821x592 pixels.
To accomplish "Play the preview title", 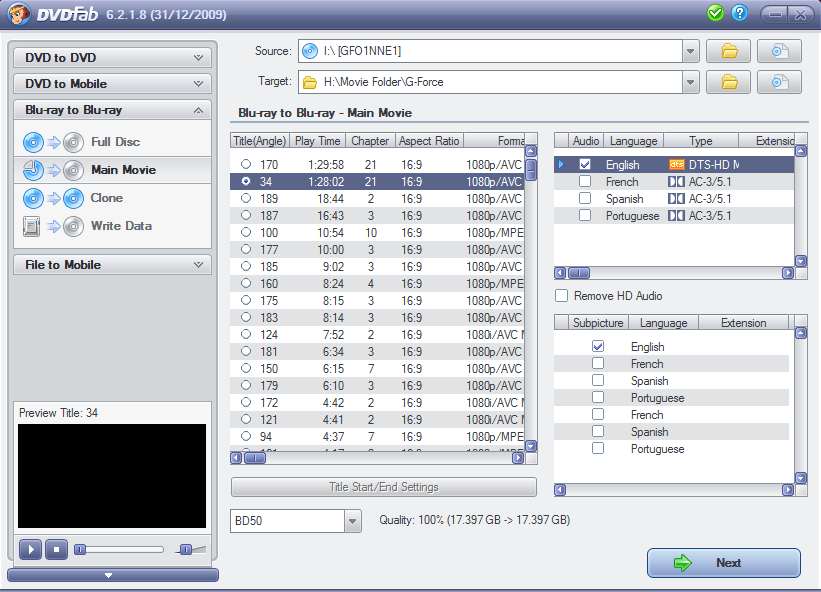I will tap(30, 550).
